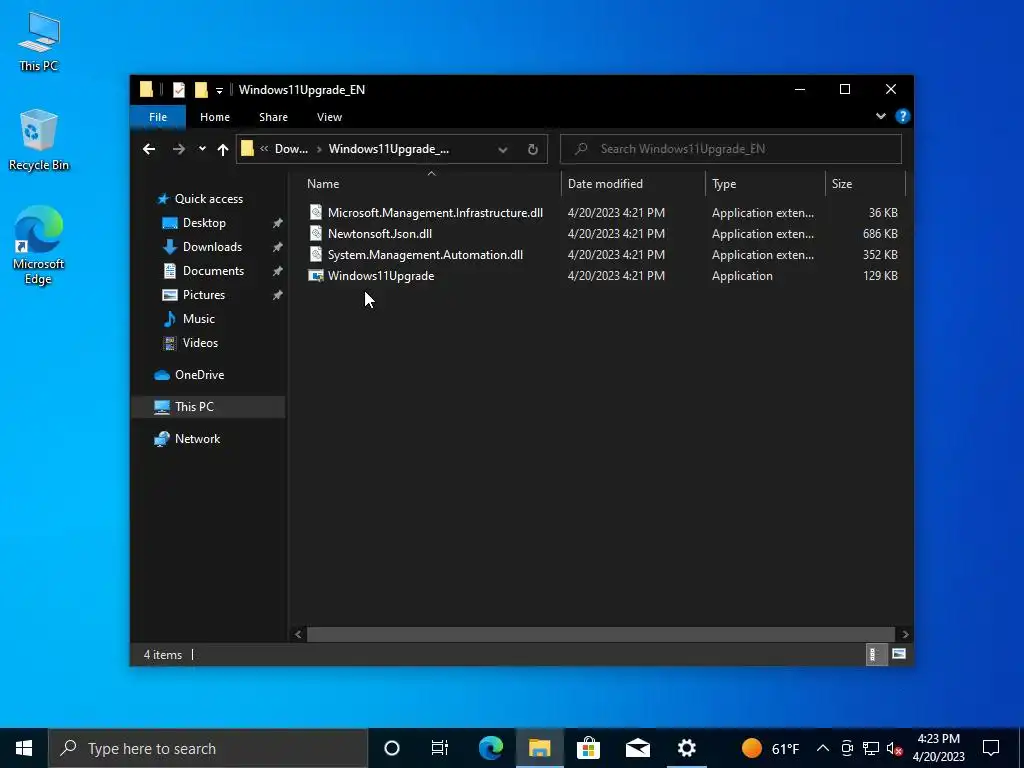The height and width of the screenshot is (768, 1024).
Task: Go up one folder level
Action: tap(223, 150)
